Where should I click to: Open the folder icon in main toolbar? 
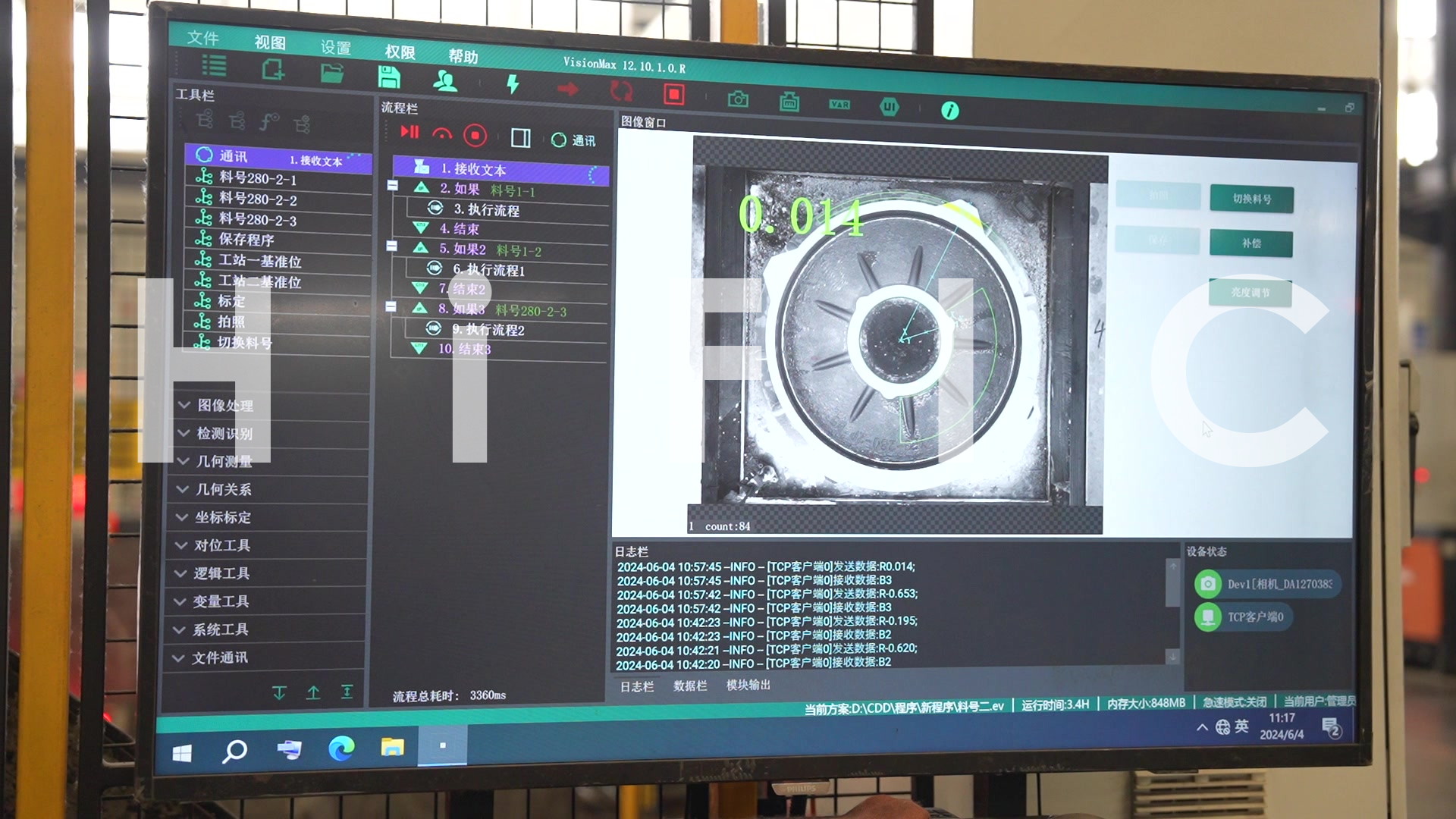coord(332,74)
